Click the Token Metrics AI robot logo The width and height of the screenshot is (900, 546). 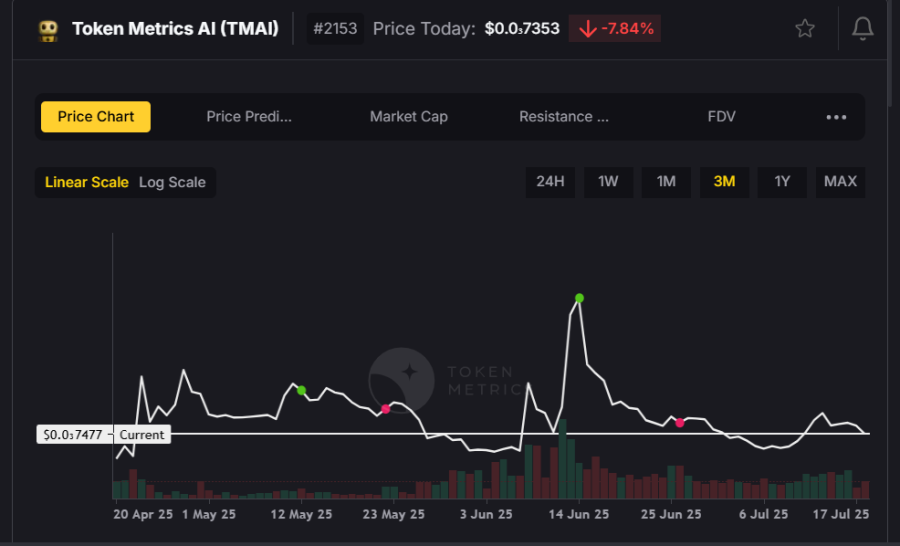48,30
